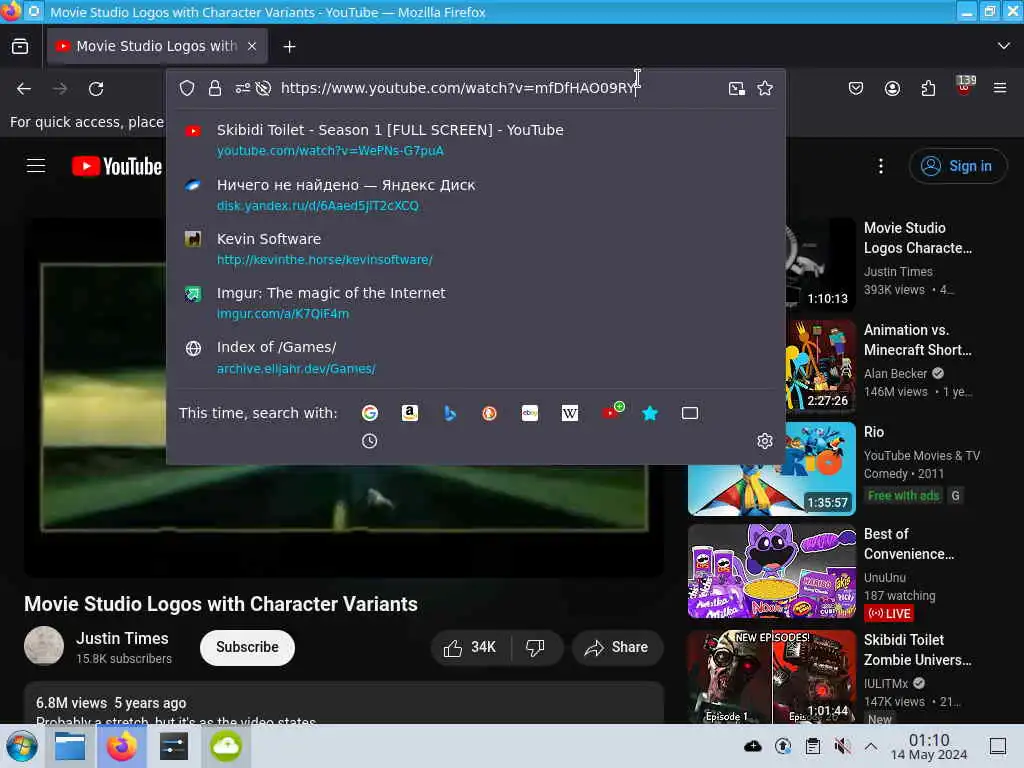Close the Movie Studio Logos tab
1024x768 pixels.
pyautogui.click(x=252, y=46)
